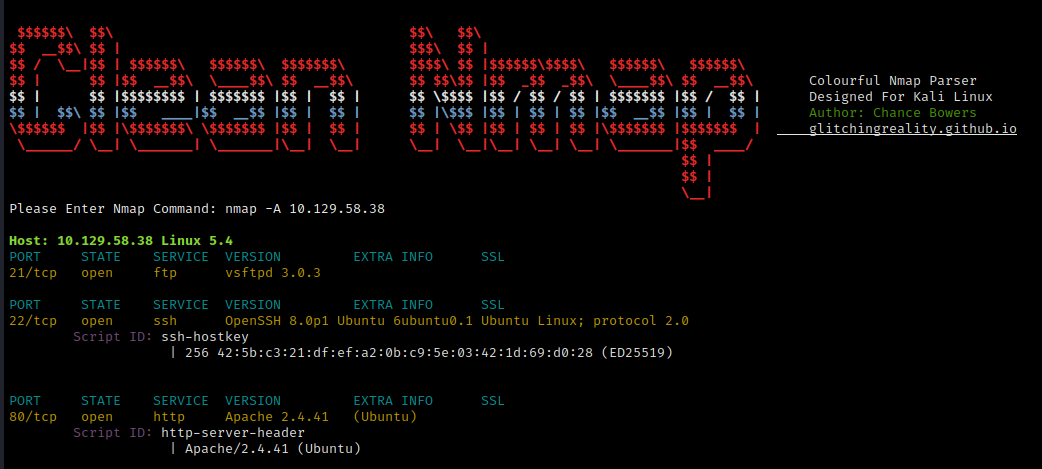Click the ftp service name
Image resolution: width=1042 pixels, height=469 pixels.
[165, 272]
